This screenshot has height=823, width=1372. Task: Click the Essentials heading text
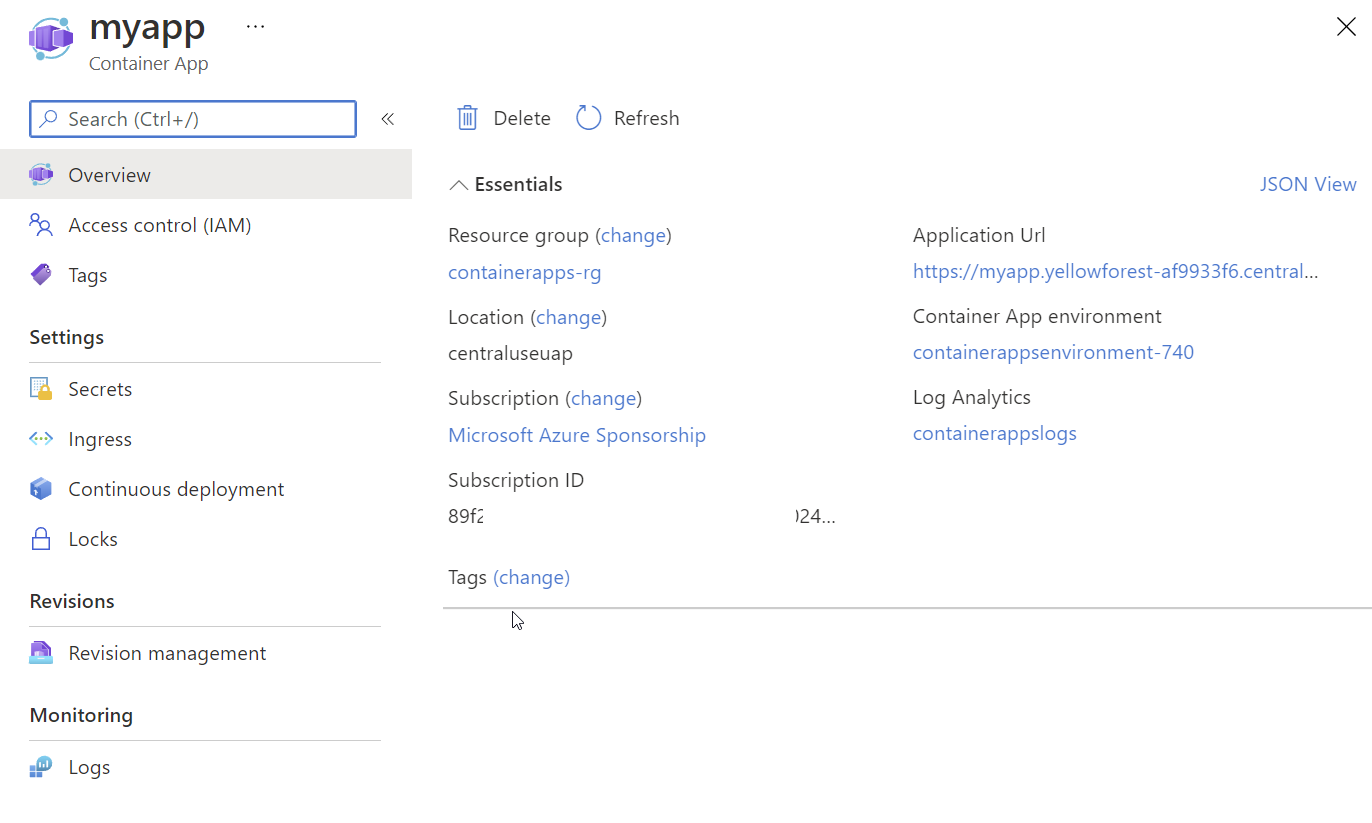(x=518, y=184)
